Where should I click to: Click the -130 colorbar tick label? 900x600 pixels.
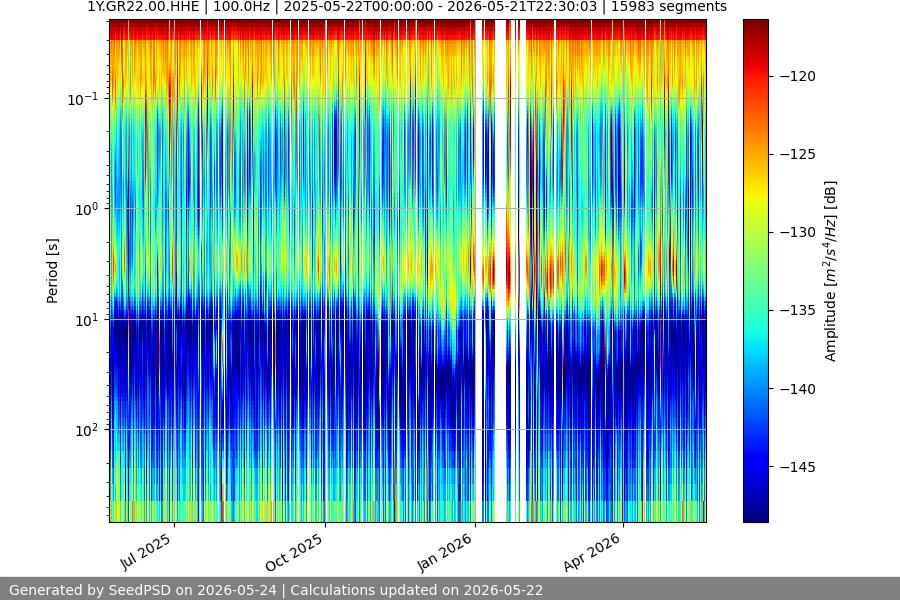coord(797,232)
